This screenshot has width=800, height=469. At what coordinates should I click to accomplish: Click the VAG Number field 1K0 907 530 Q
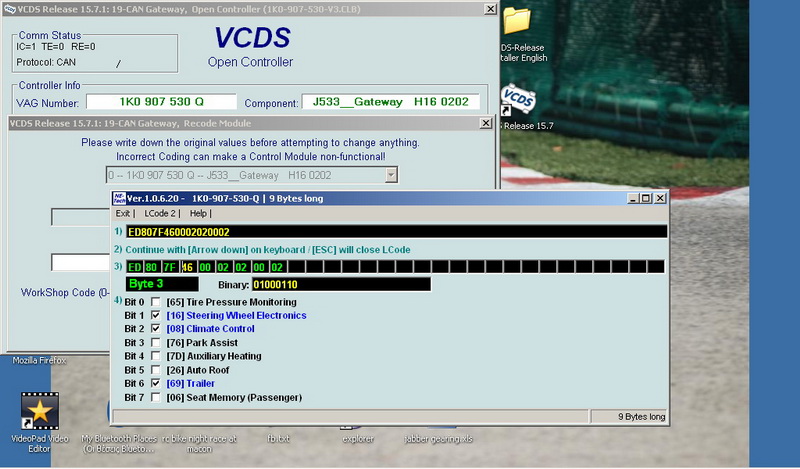click(161, 102)
